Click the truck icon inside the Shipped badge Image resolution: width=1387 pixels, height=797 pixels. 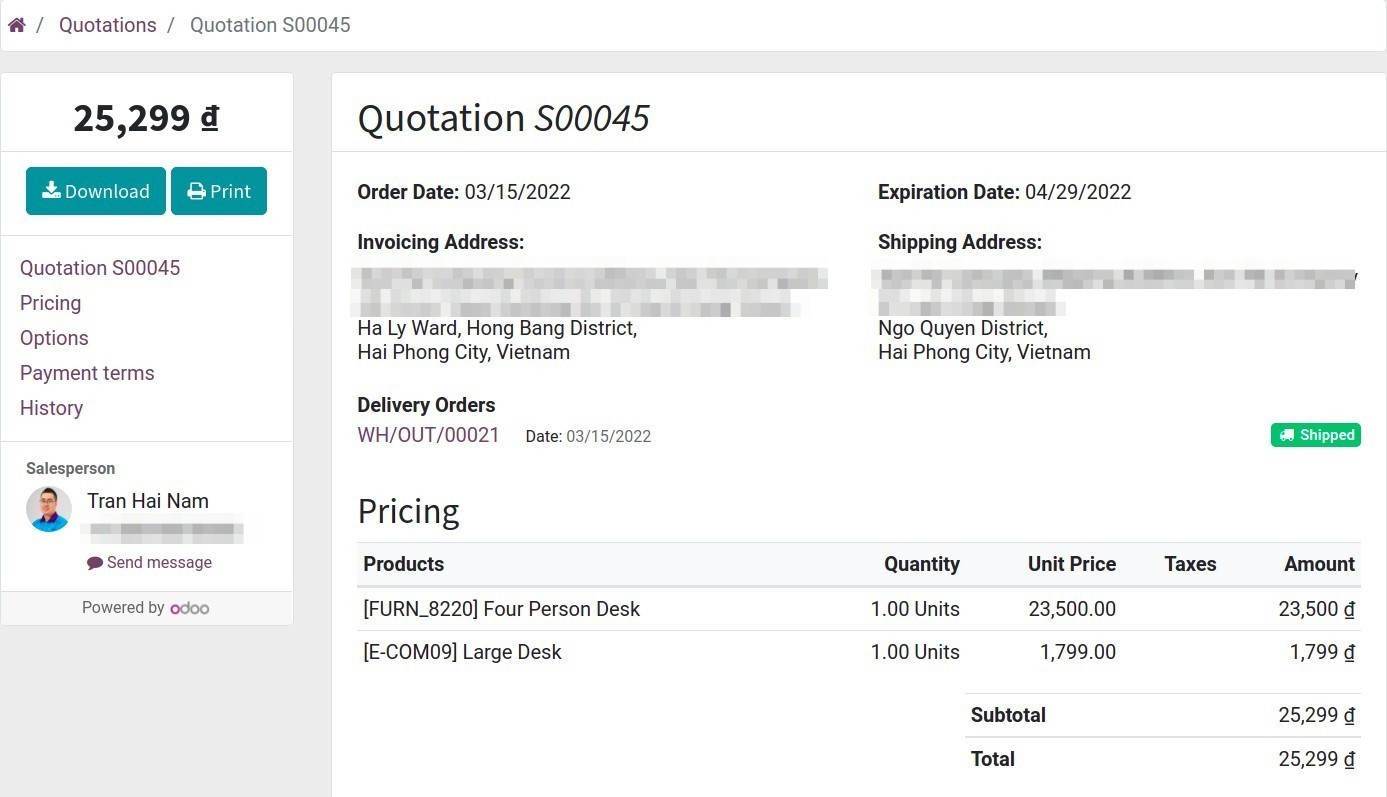pyautogui.click(x=1287, y=434)
